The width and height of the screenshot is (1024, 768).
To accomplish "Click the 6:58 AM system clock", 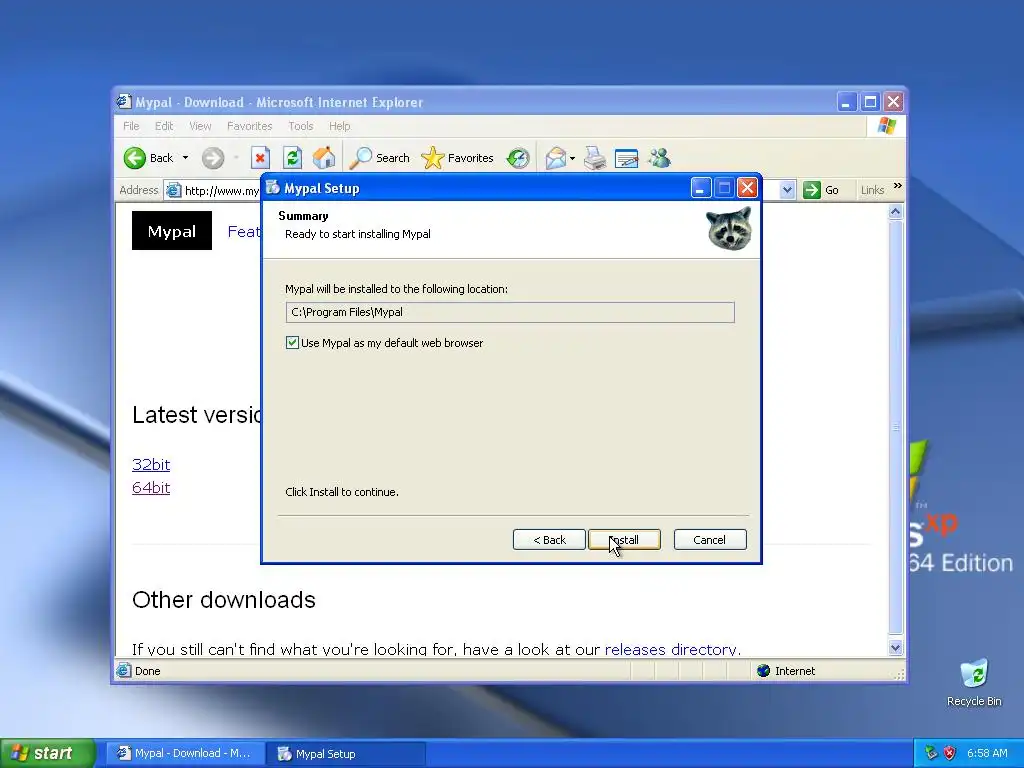I will [x=987, y=753].
